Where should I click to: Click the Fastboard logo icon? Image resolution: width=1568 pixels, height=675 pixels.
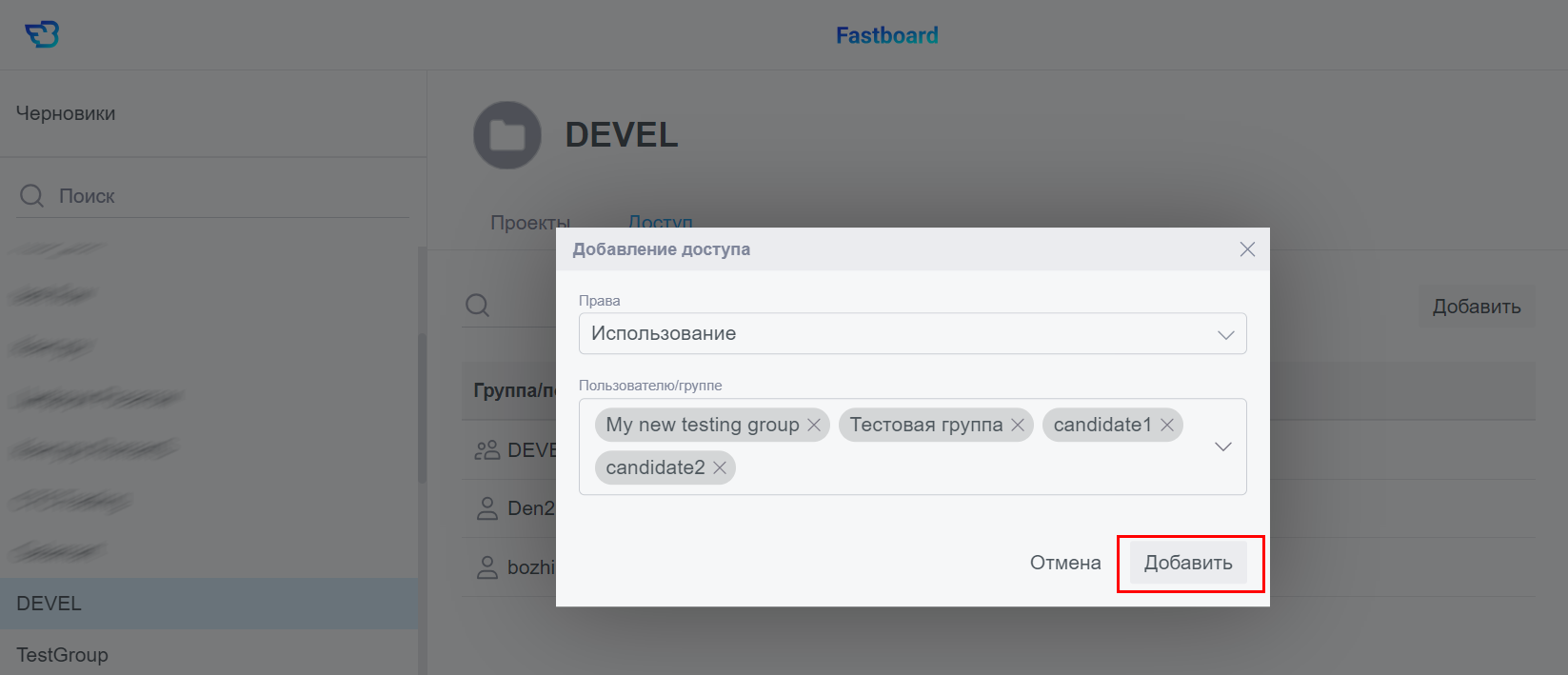[x=42, y=35]
